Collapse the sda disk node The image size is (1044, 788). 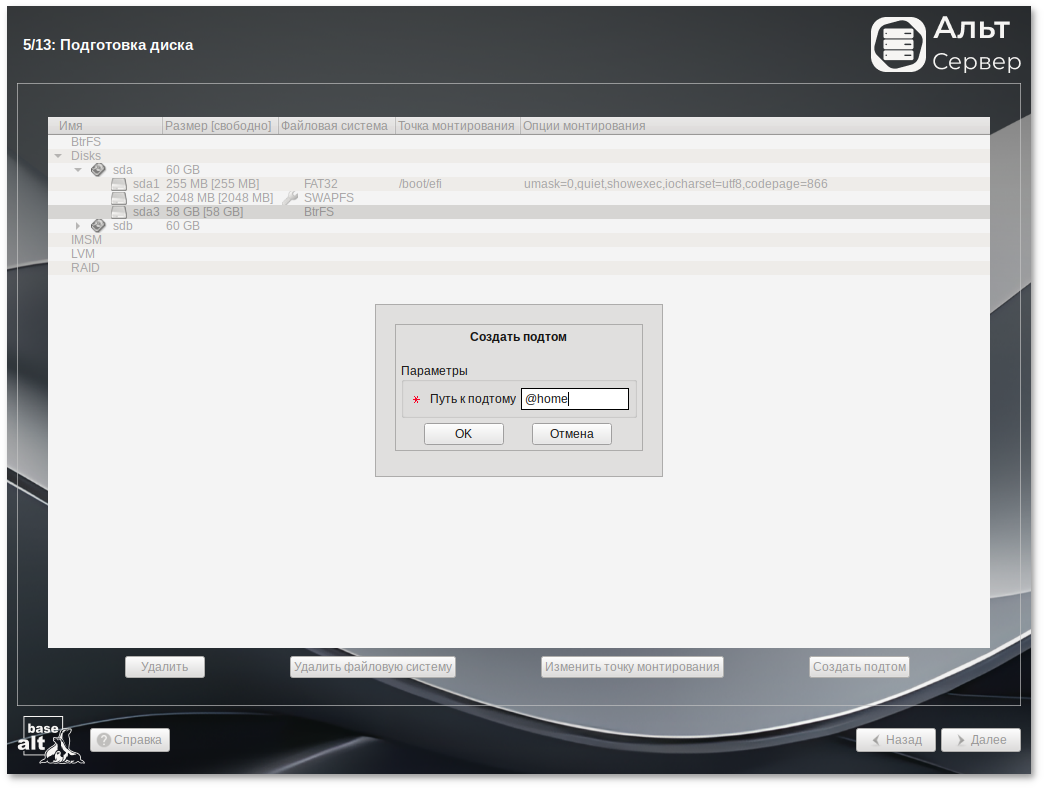pyautogui.click(x=78, y=170)
